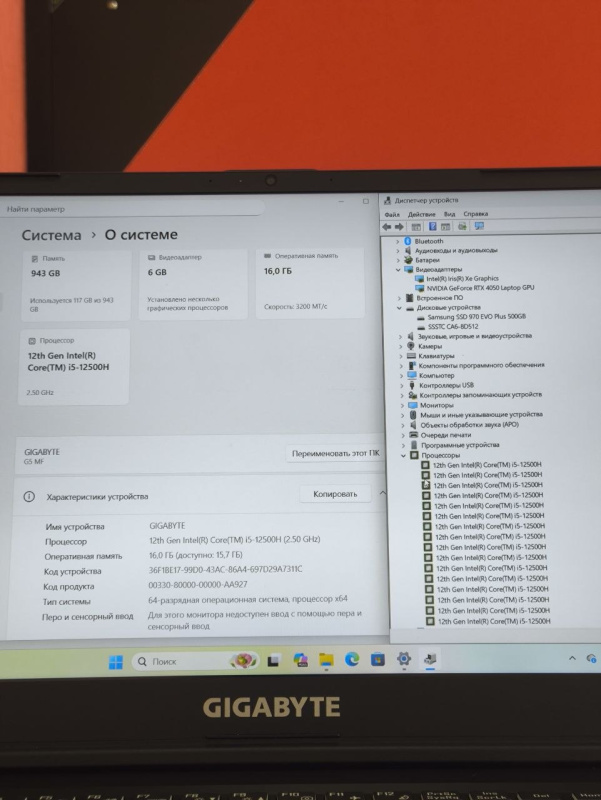Open Task View from the taskbar

[x=273, y=661]
